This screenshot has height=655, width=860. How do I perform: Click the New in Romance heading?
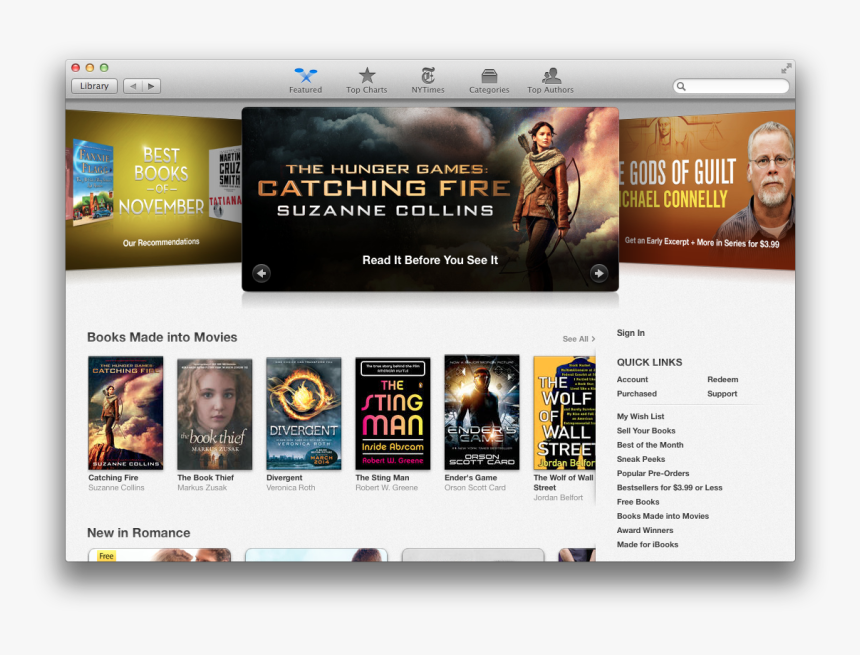tap(139, 533)
